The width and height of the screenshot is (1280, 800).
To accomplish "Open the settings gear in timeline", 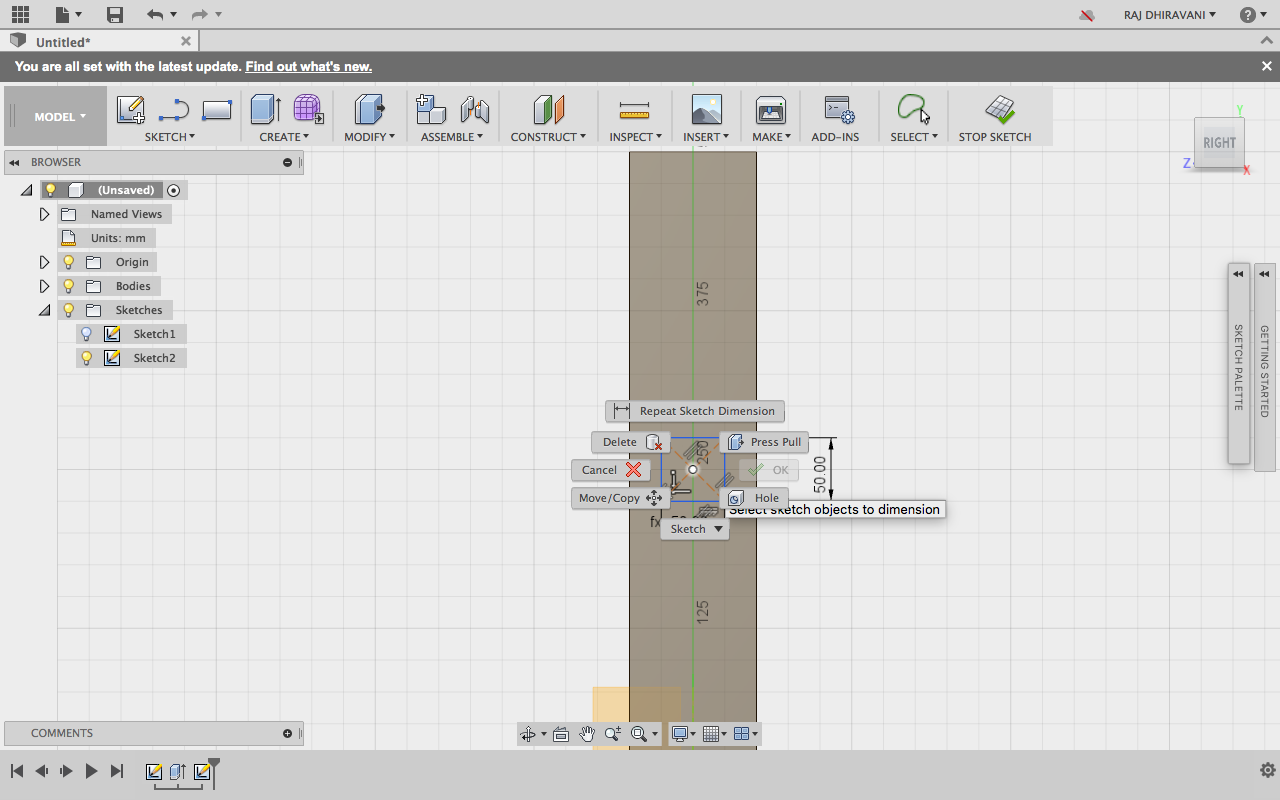I will 1268,770.
